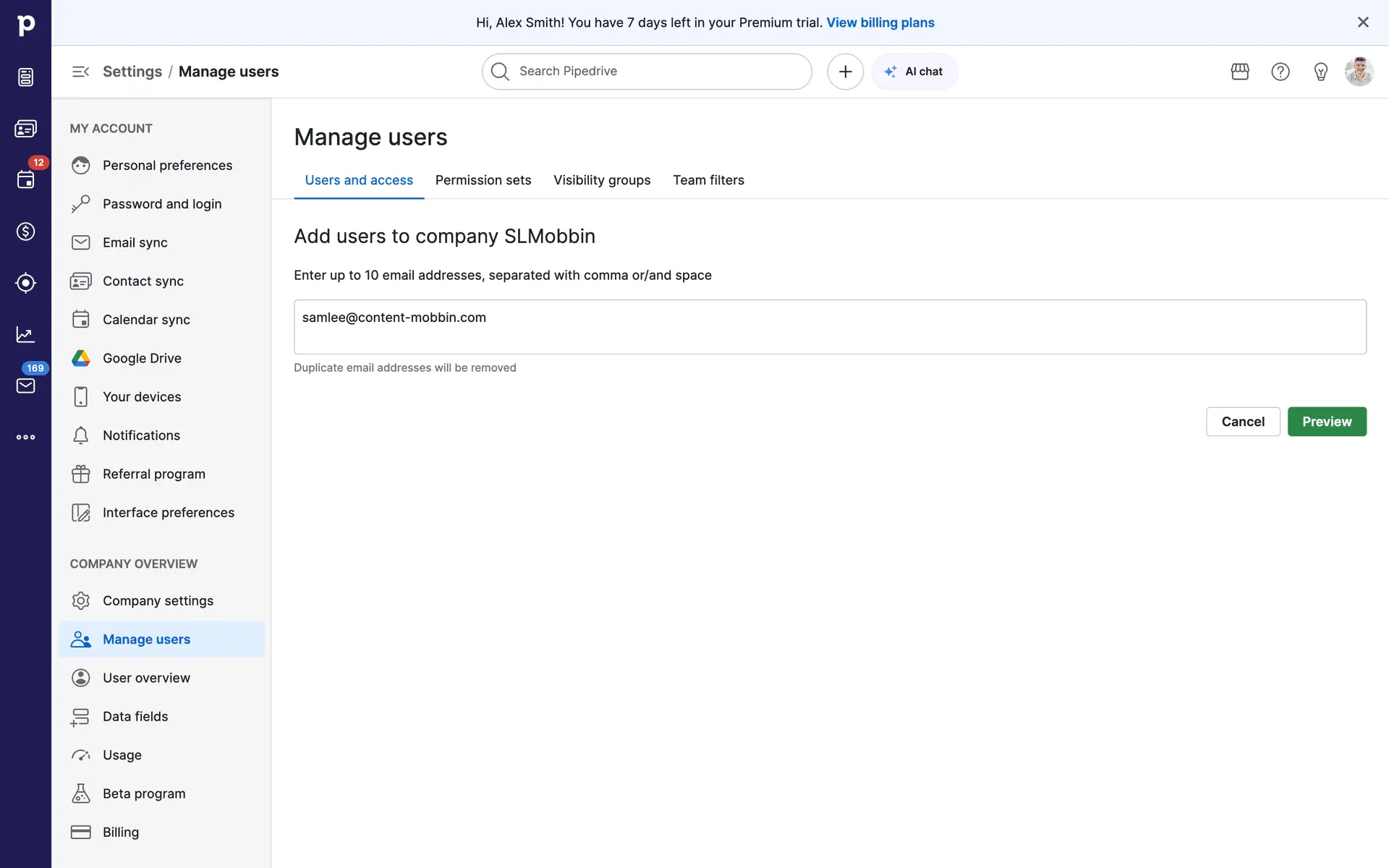Switch to the Permission sets tab

(483, 180)
